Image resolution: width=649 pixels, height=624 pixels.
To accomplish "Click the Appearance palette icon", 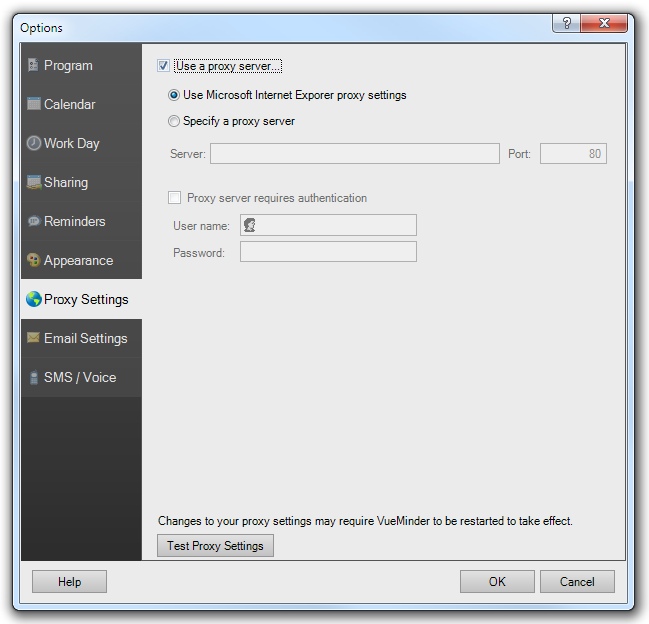I will (33, 260).
